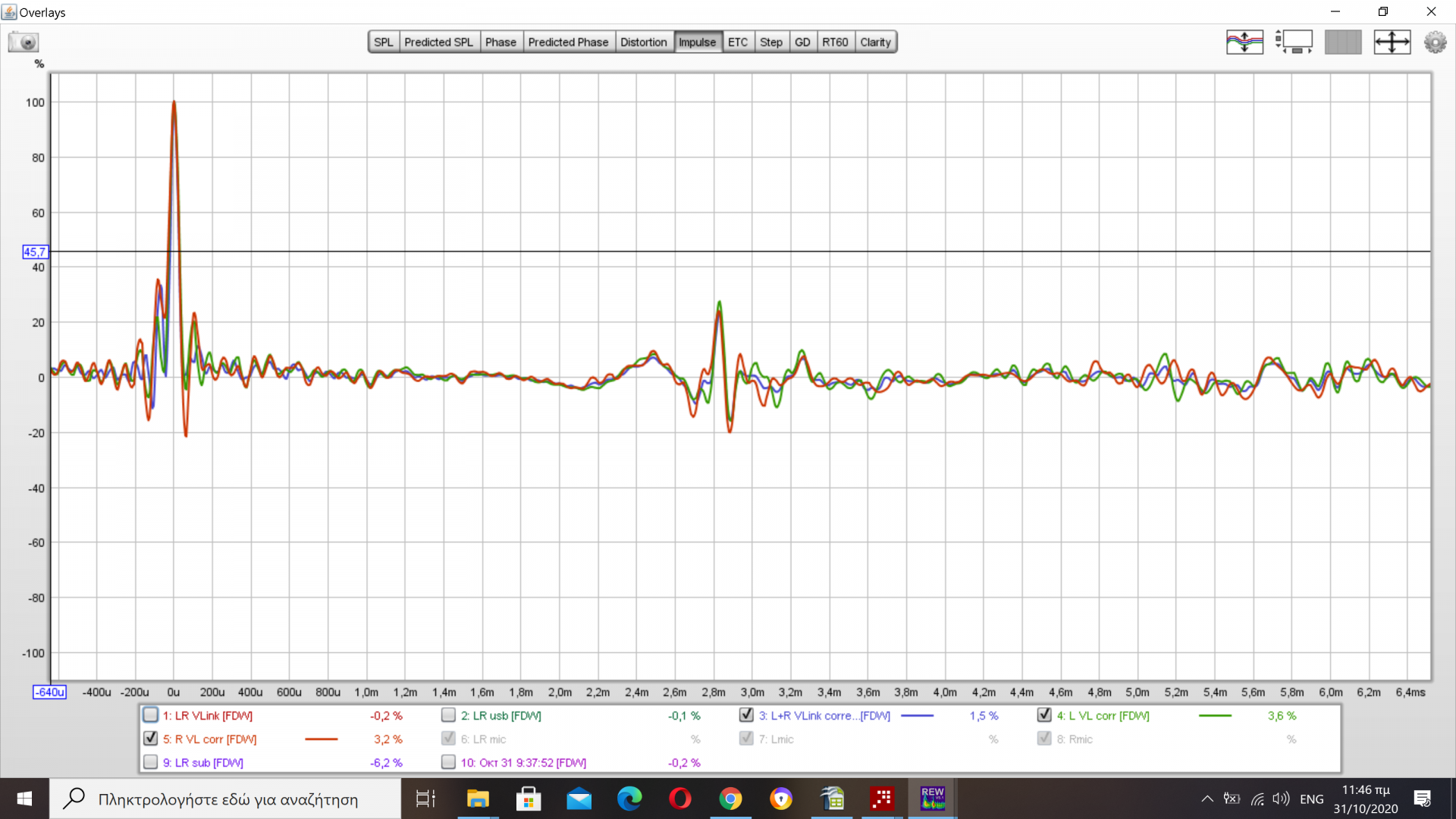Open Chrome from the taskbar
Screen dimensions: 1456x819
[x=730, y=799]
